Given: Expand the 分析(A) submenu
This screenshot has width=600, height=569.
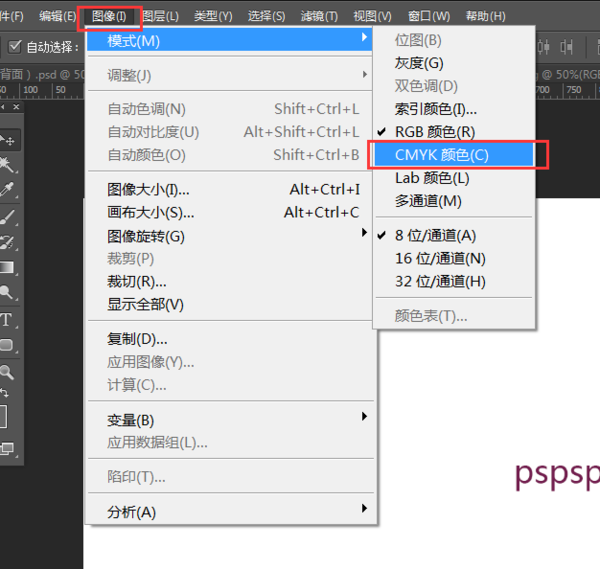Looking at the screenshot, I should click(230, 512).
